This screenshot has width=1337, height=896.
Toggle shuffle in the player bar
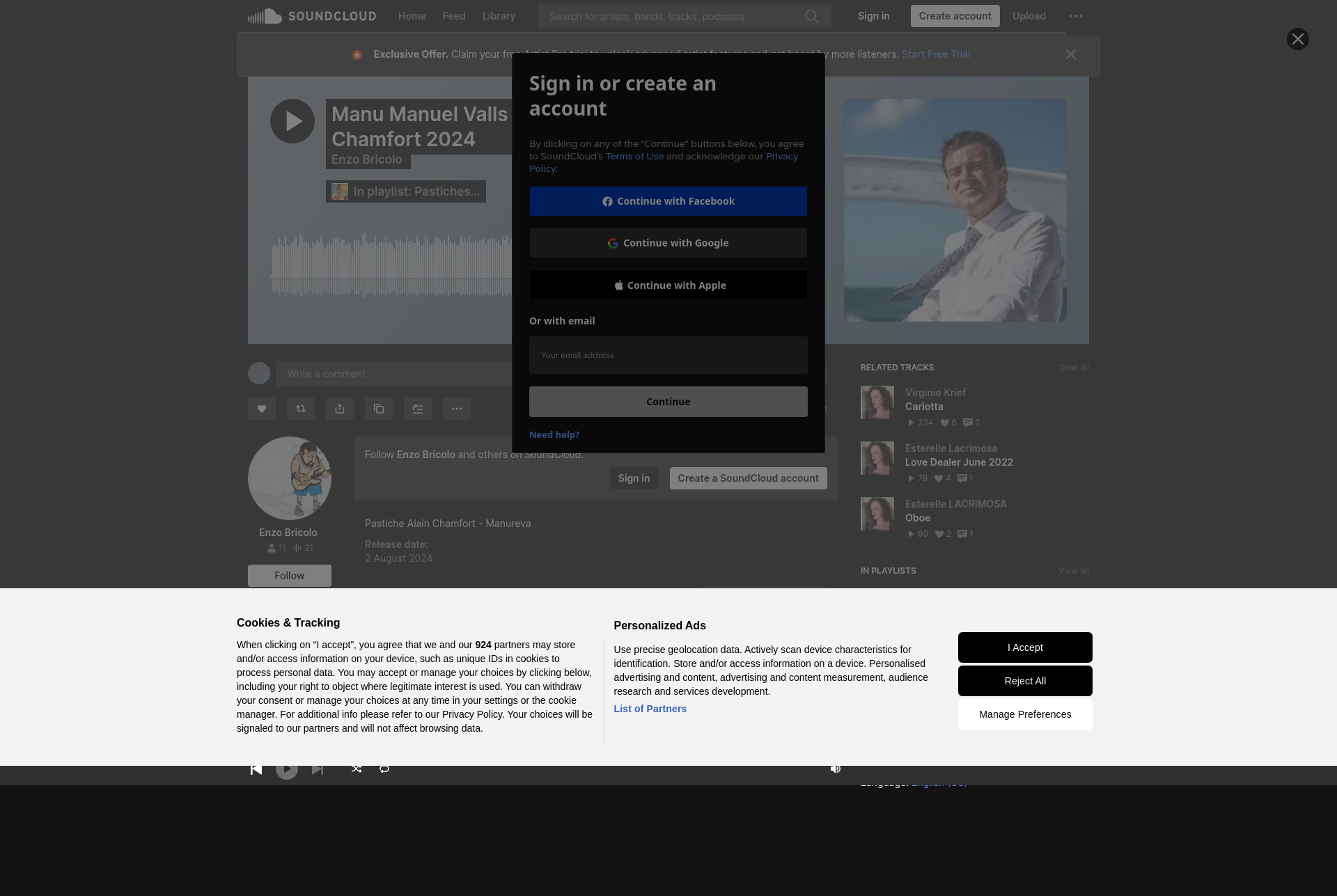357,769
